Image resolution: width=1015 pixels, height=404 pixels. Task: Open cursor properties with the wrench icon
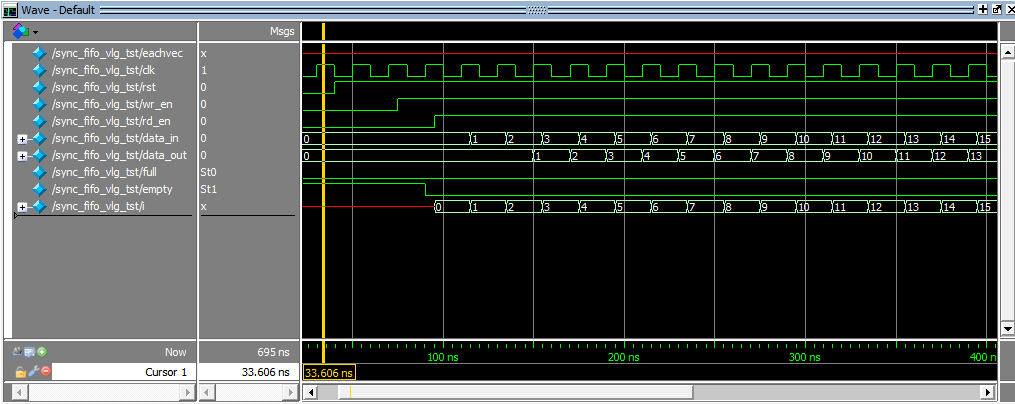(x=32, y=371)
